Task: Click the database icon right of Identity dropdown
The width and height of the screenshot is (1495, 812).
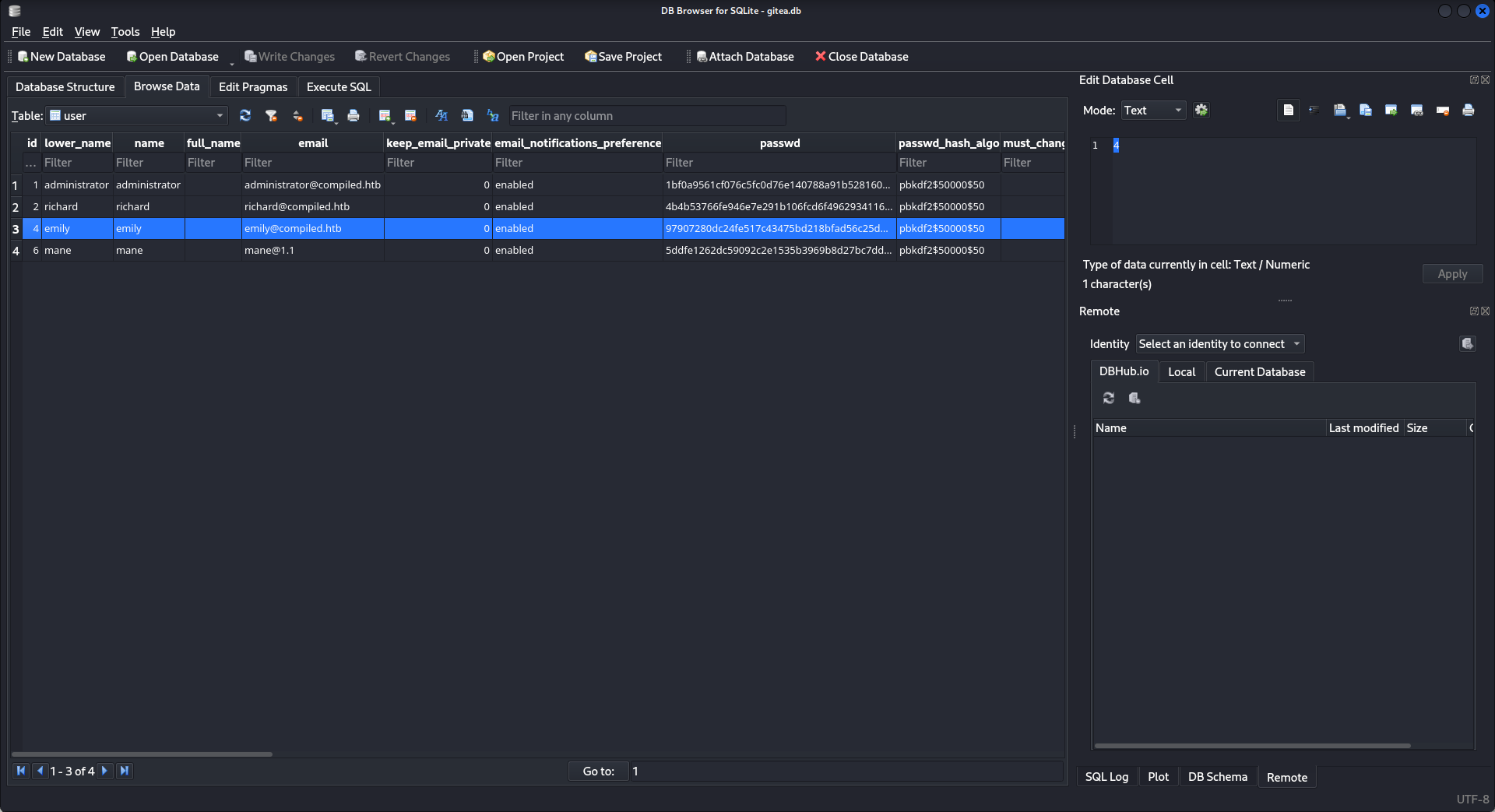Action: click(1468, 344)
